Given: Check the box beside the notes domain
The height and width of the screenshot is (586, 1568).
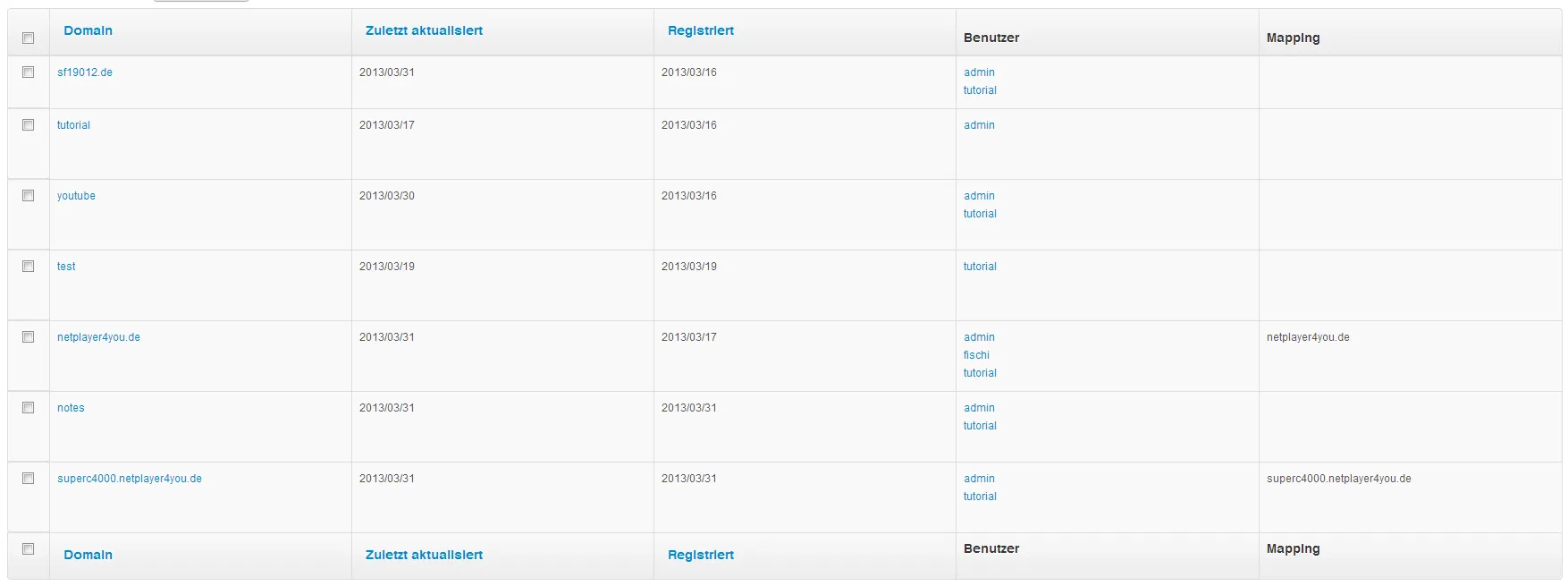Looking at the screenshot, I should click(x=29, y=408).
